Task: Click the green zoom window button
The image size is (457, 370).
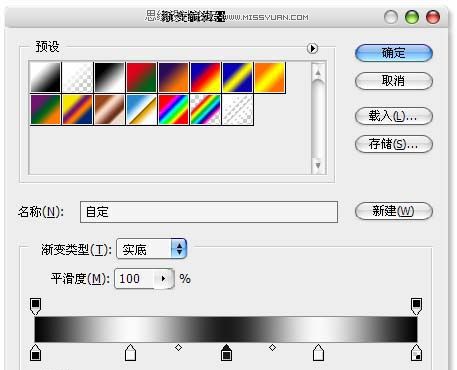Action: 412,17
